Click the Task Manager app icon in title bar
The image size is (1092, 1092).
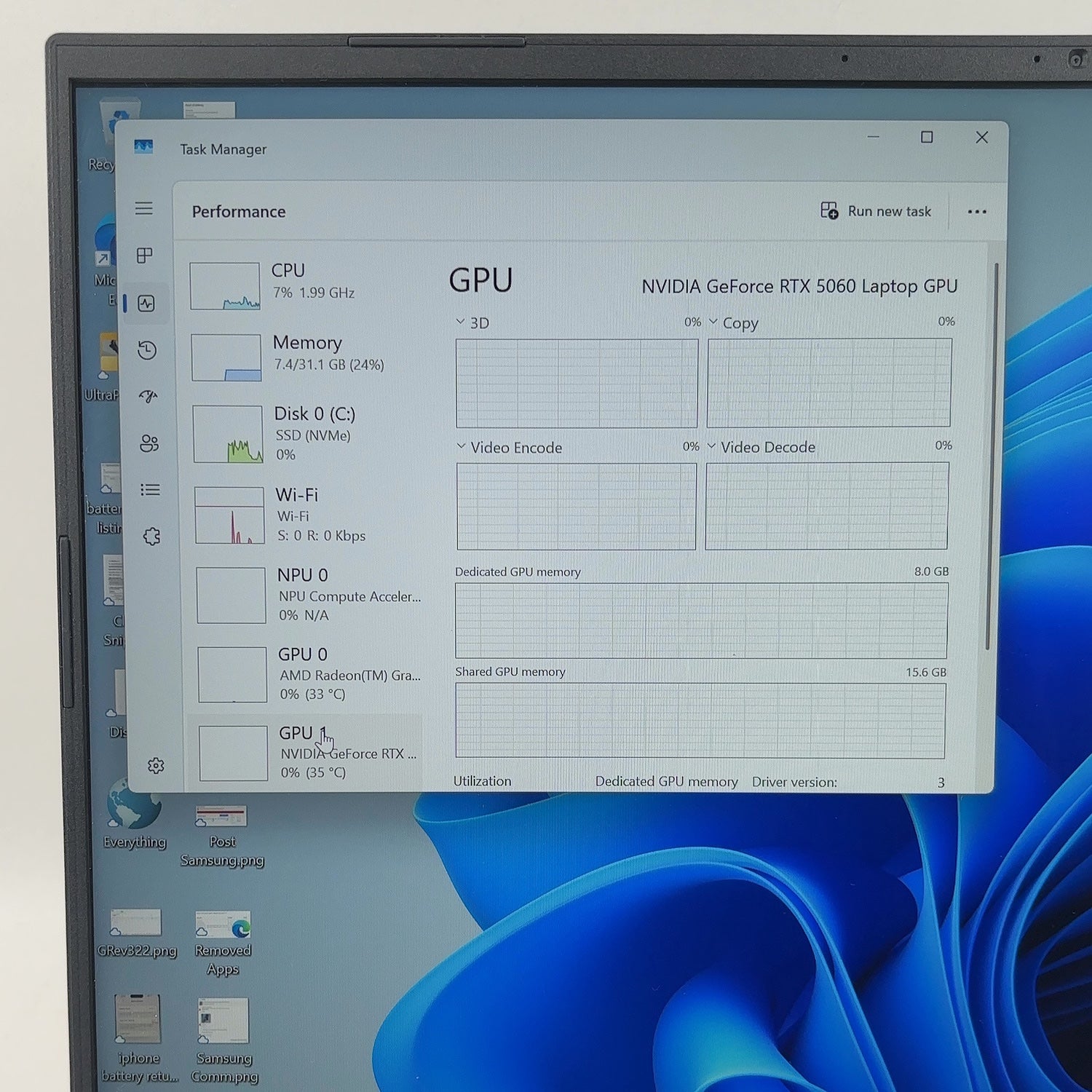point(143,147)
